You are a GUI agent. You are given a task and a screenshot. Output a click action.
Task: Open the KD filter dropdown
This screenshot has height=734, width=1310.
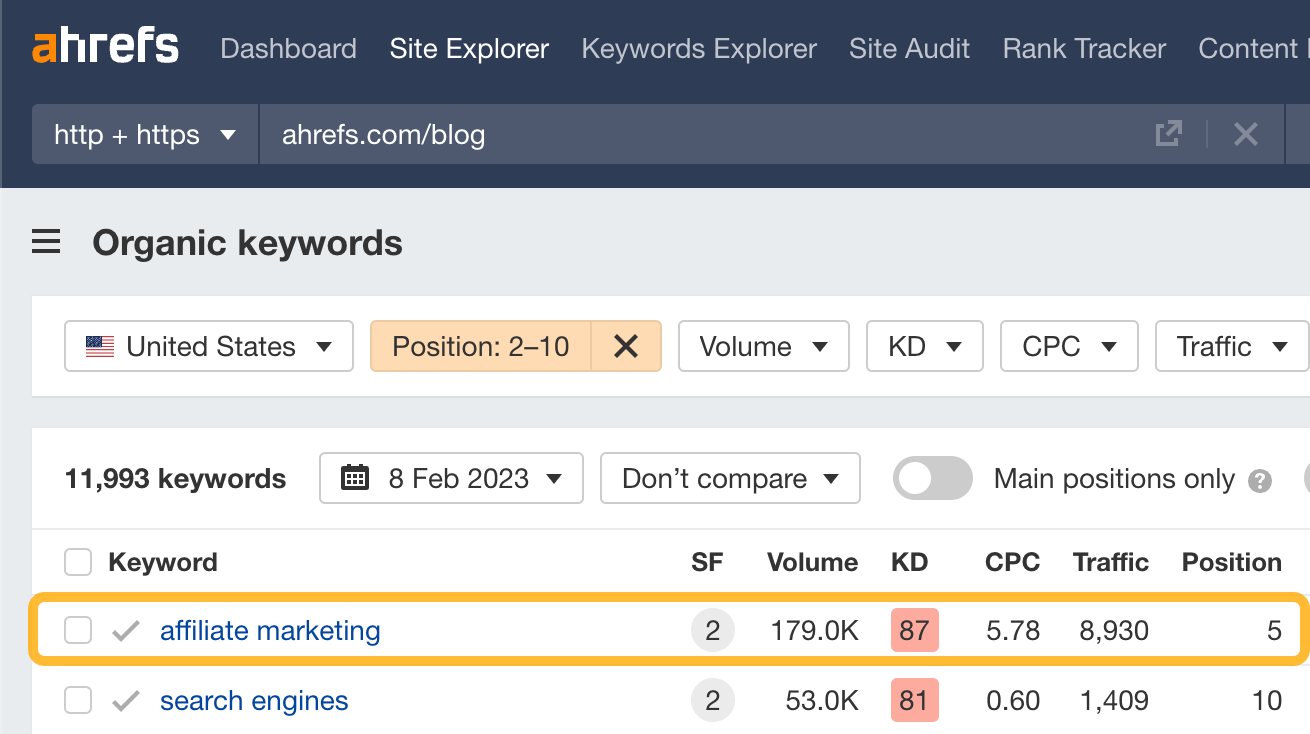click(924, 346)
